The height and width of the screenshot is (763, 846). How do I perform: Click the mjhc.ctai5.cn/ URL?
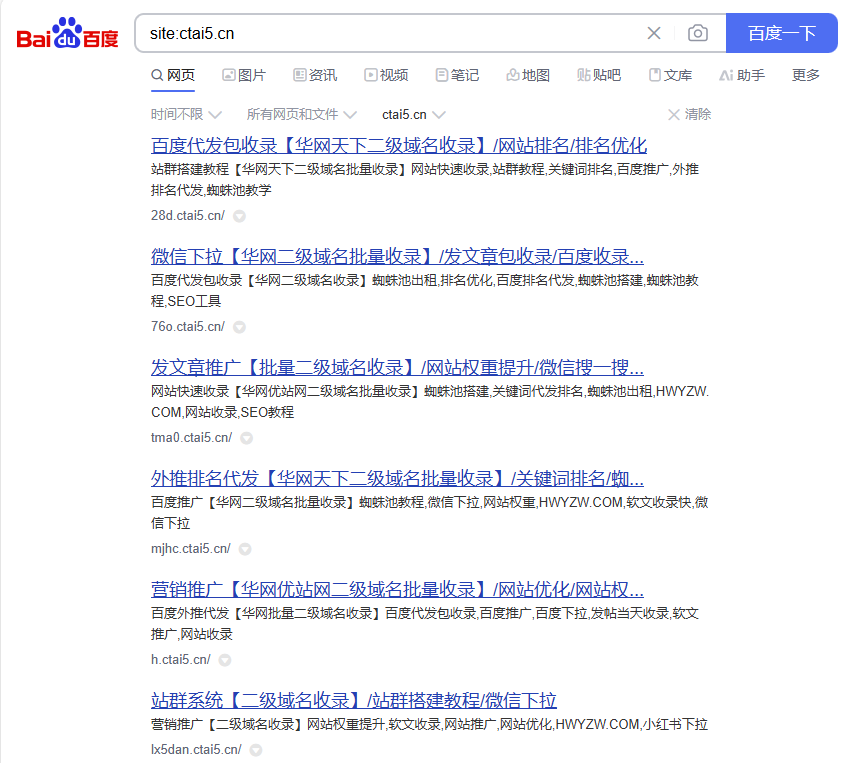click(190, 549)
